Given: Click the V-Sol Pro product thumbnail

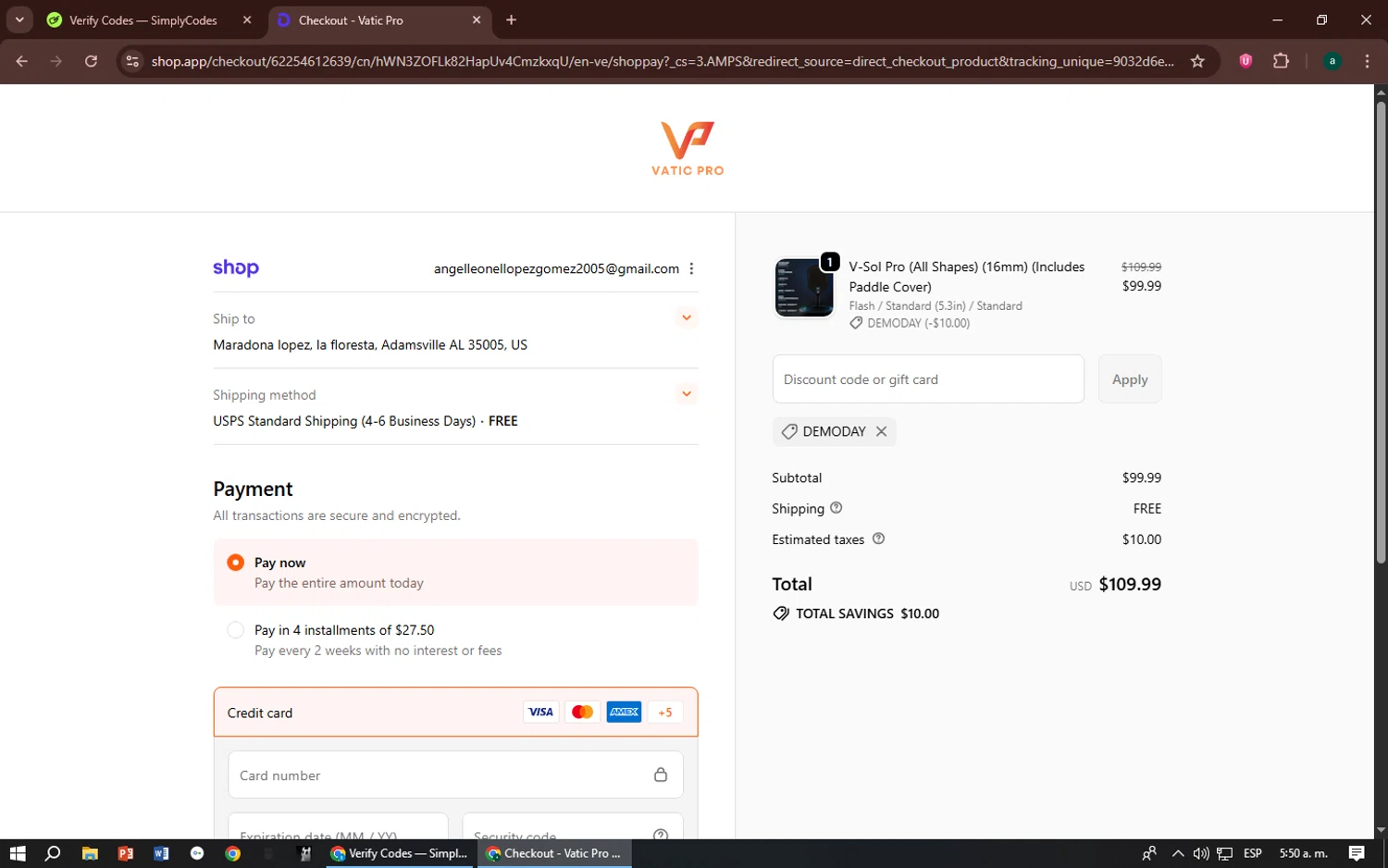Looking at the screenshot, I should 804,288.
